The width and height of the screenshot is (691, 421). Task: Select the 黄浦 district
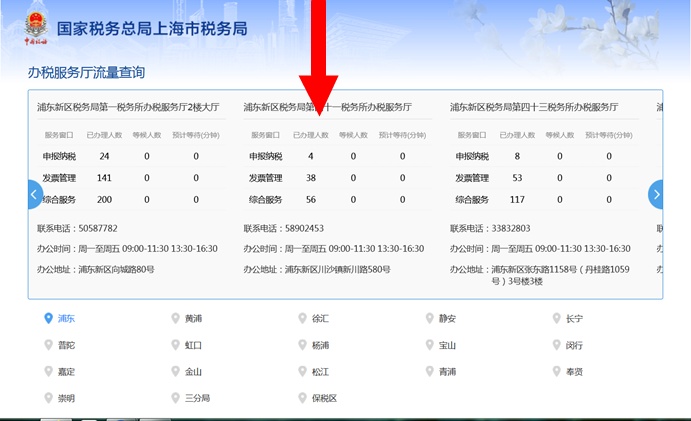coord(193,318)
